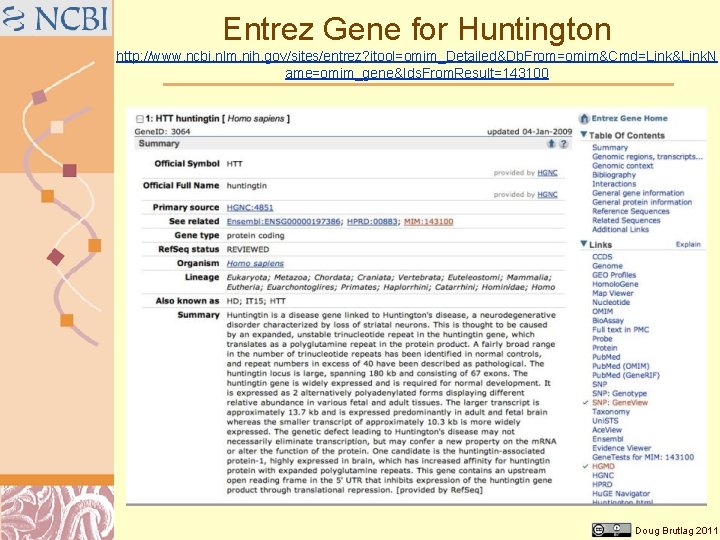The height and width of the screenshot is (540, 720).
Task: Open GeneTests for MIM: 143100 link
Action: pyautogui.click(x=643, y=457)
